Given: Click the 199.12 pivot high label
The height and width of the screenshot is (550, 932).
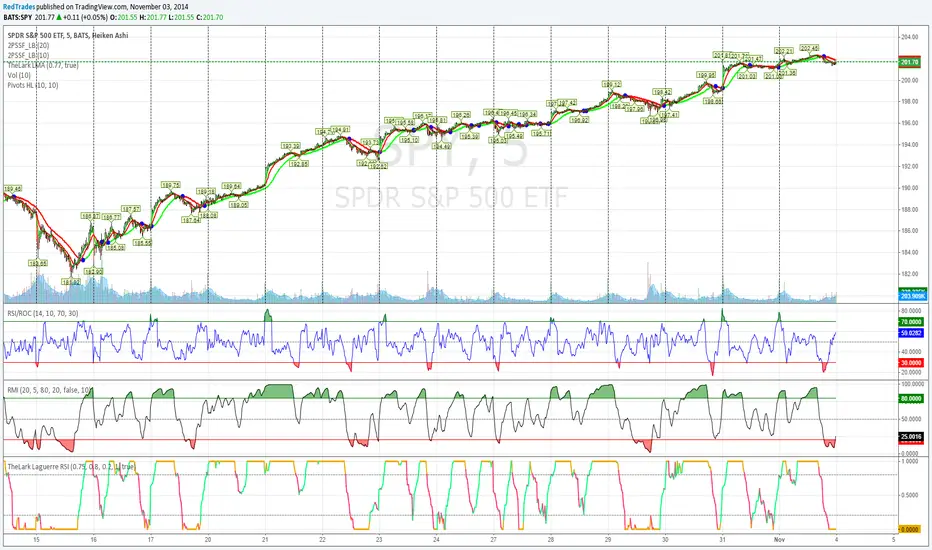Looking at the screenshot, I should [611, 84].
